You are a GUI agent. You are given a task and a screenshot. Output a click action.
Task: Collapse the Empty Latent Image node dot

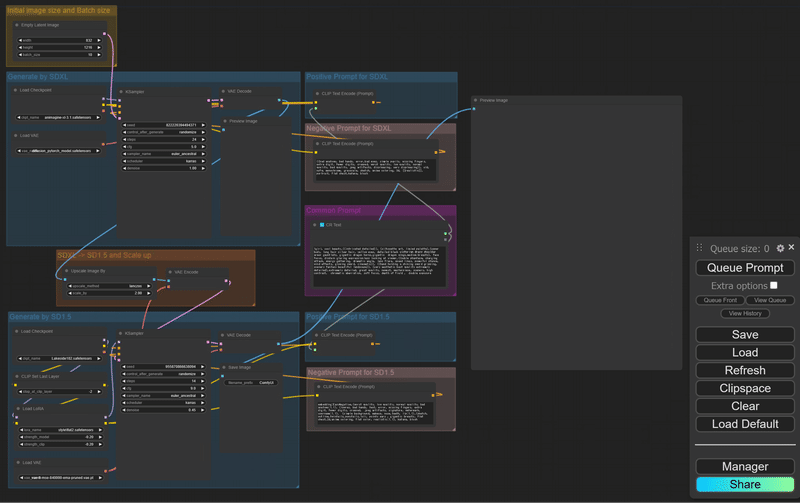click(17, 25)
